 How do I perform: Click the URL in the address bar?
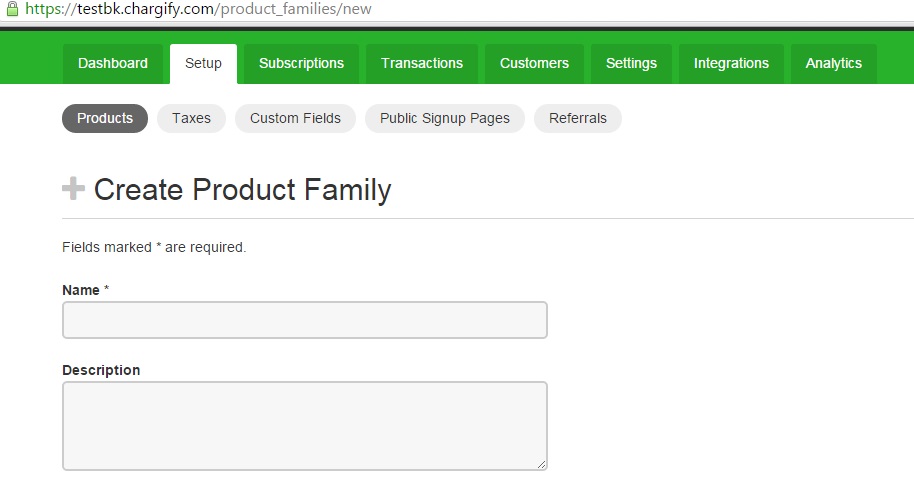(x=198, y=9)
